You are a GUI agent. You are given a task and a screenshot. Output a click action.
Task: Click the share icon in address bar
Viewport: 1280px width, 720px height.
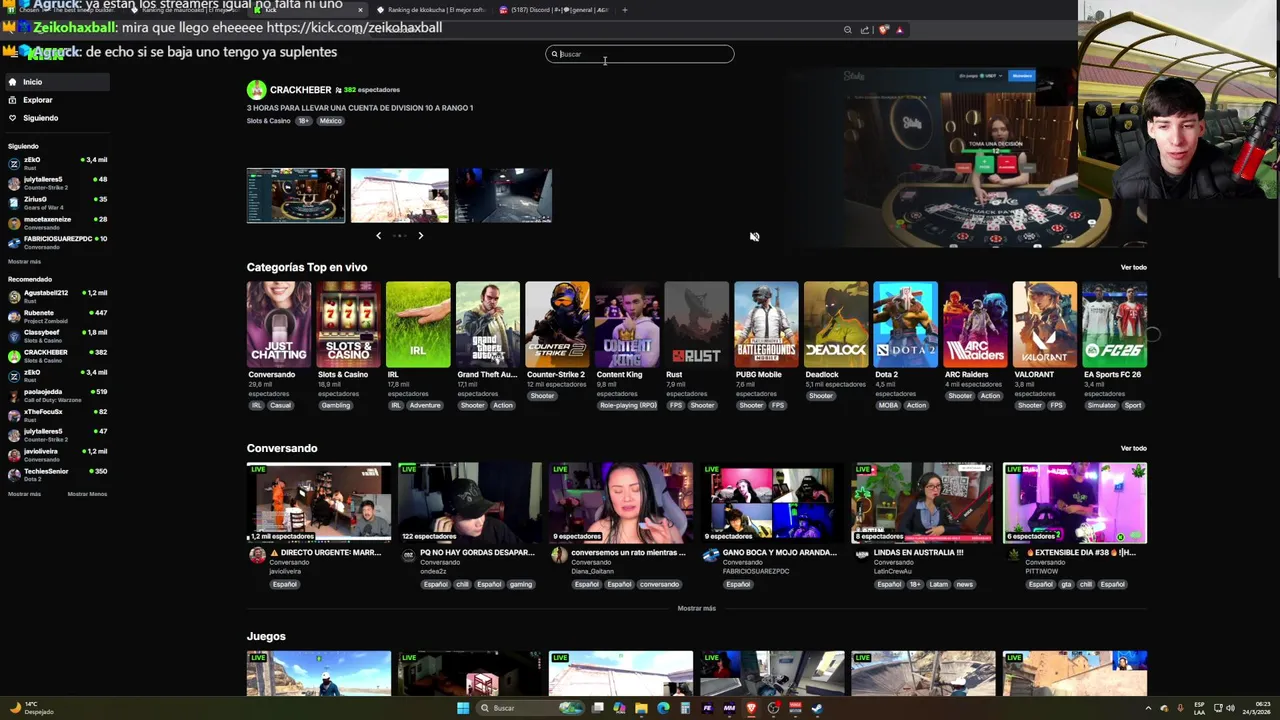pyautogui.click(x=865, y=30)
